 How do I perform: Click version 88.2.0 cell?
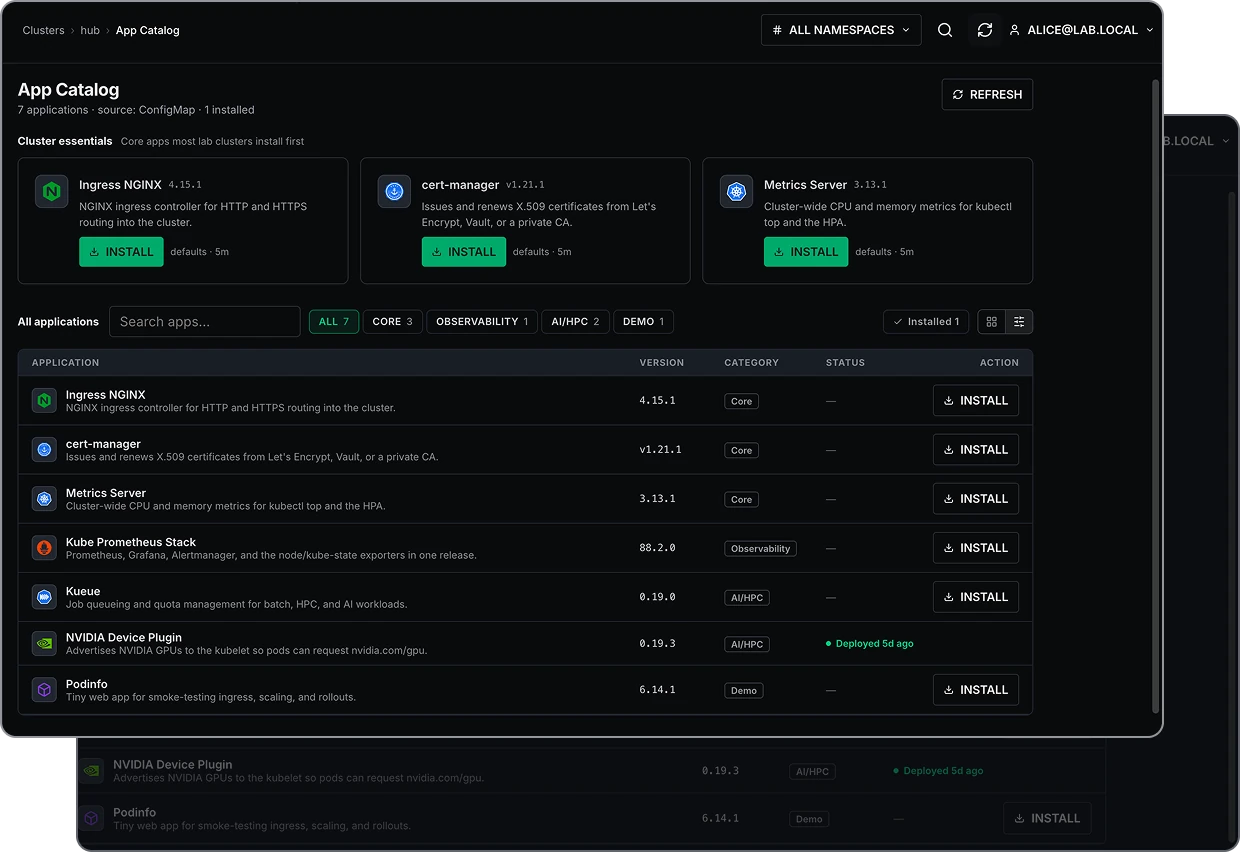pyautogui.click(x=658, y=548)
